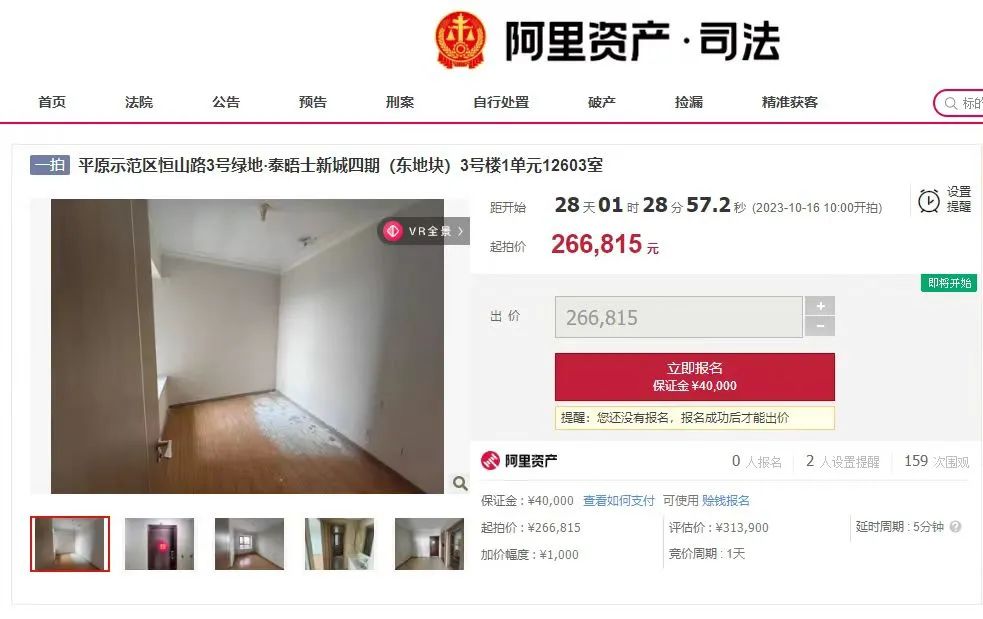Open the 精准获客 navigation item

[x=789, y=102]
